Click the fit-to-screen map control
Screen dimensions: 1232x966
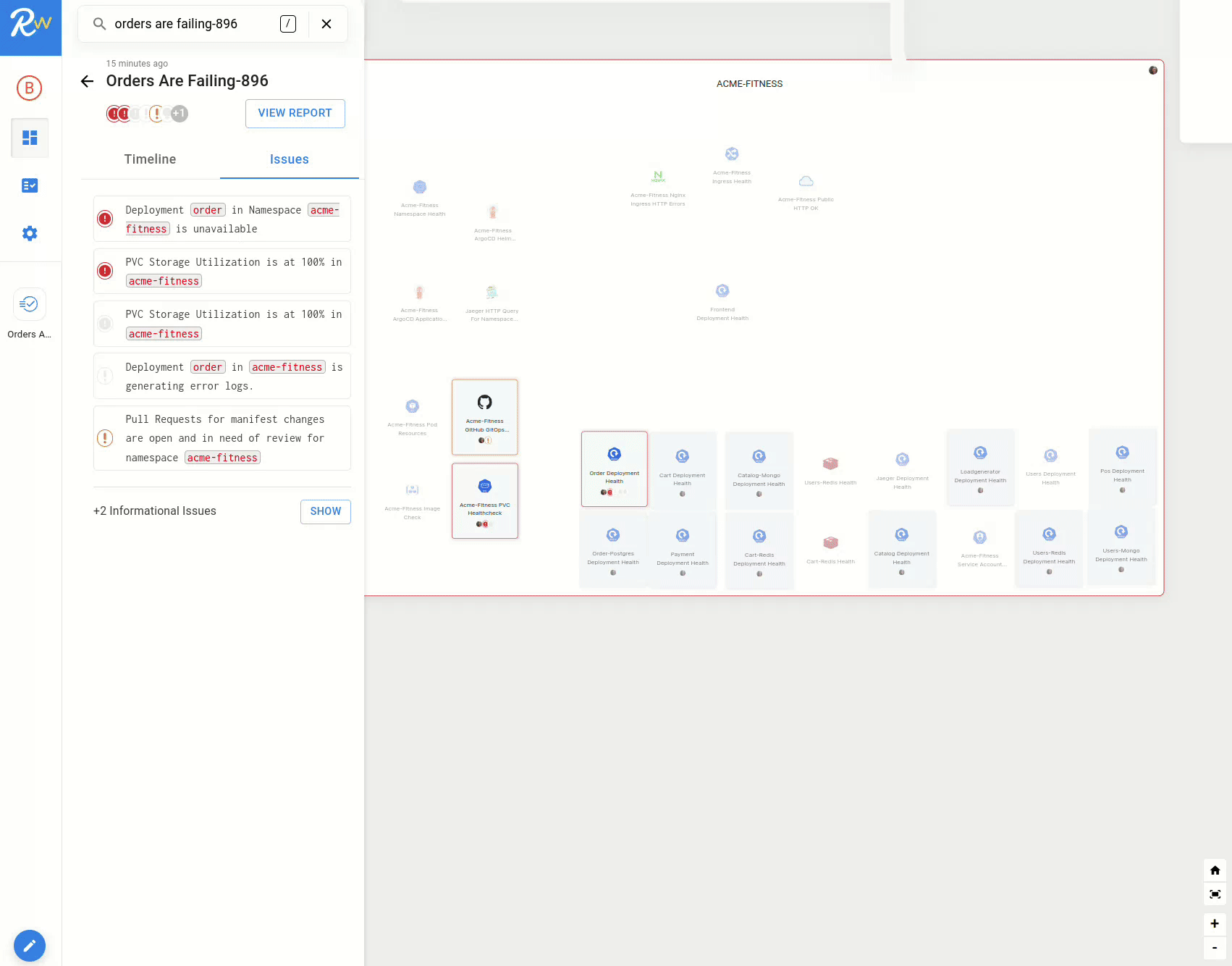(x=1215, y=894)
